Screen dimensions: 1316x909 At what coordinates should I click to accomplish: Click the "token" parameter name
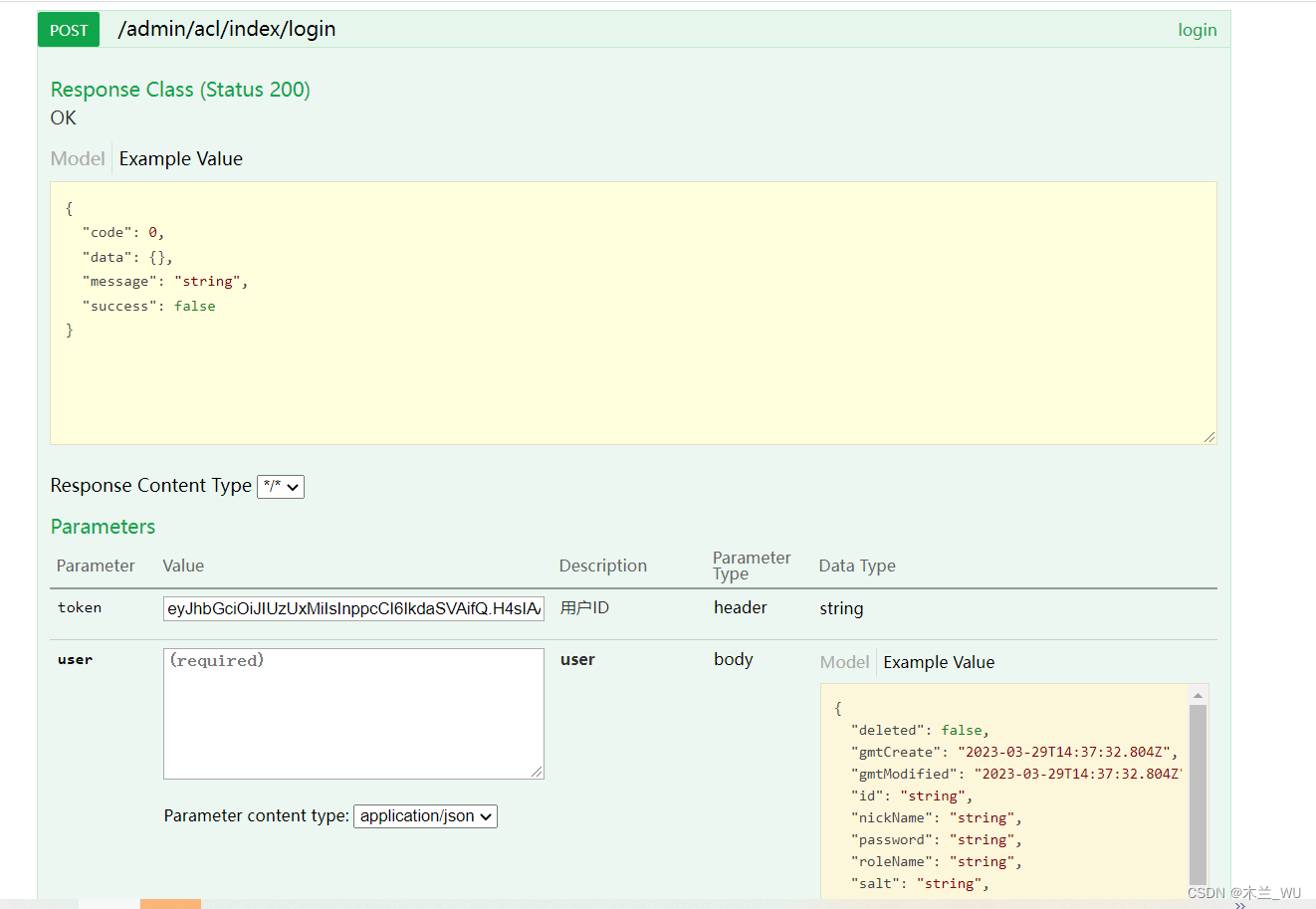pyautogui.click(x=80, y=607)
